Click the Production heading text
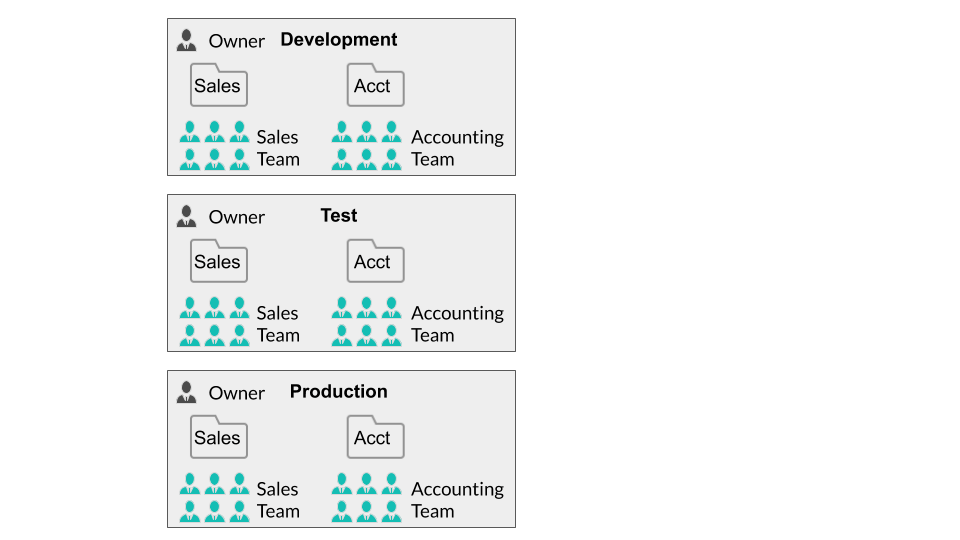The height and width of the screenshot is (540, 960). click(x=338, y=392)
